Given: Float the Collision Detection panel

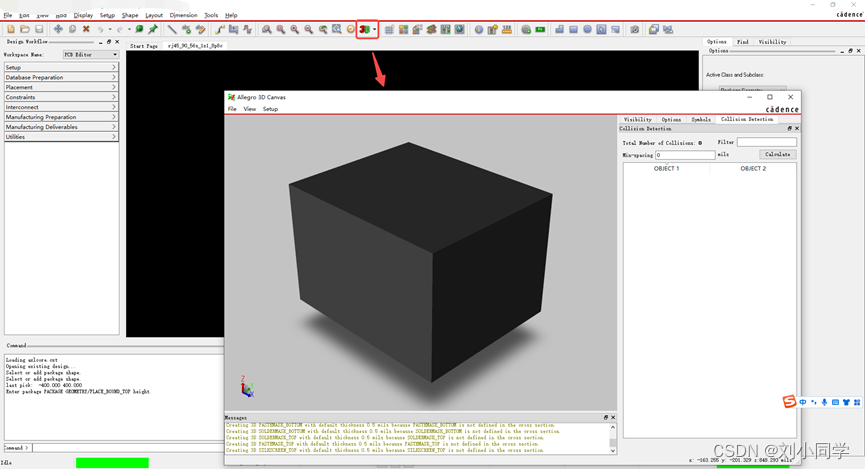Looking at the screenshot, I should coord(788,128).
